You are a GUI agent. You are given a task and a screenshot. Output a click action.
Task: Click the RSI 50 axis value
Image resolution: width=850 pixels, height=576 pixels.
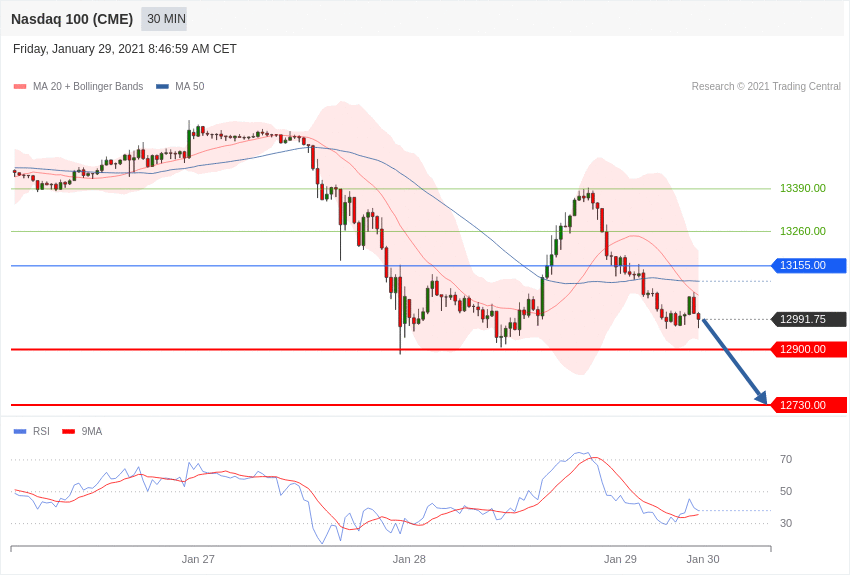786,491
